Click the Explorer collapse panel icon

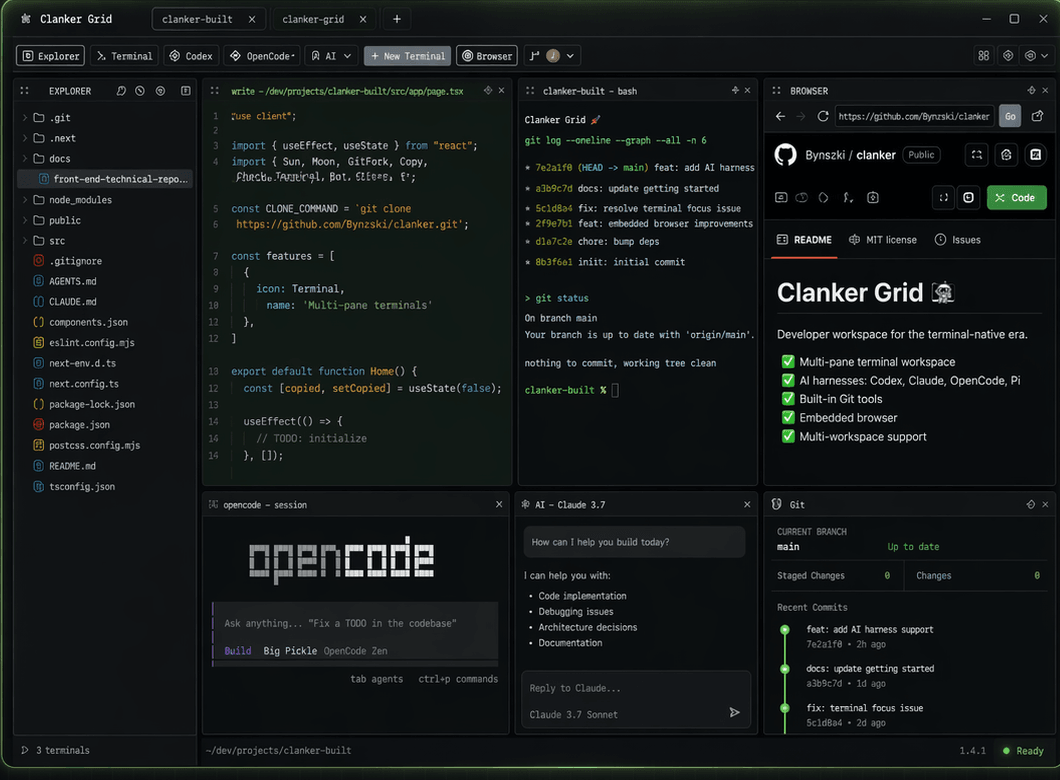(185, 91)
